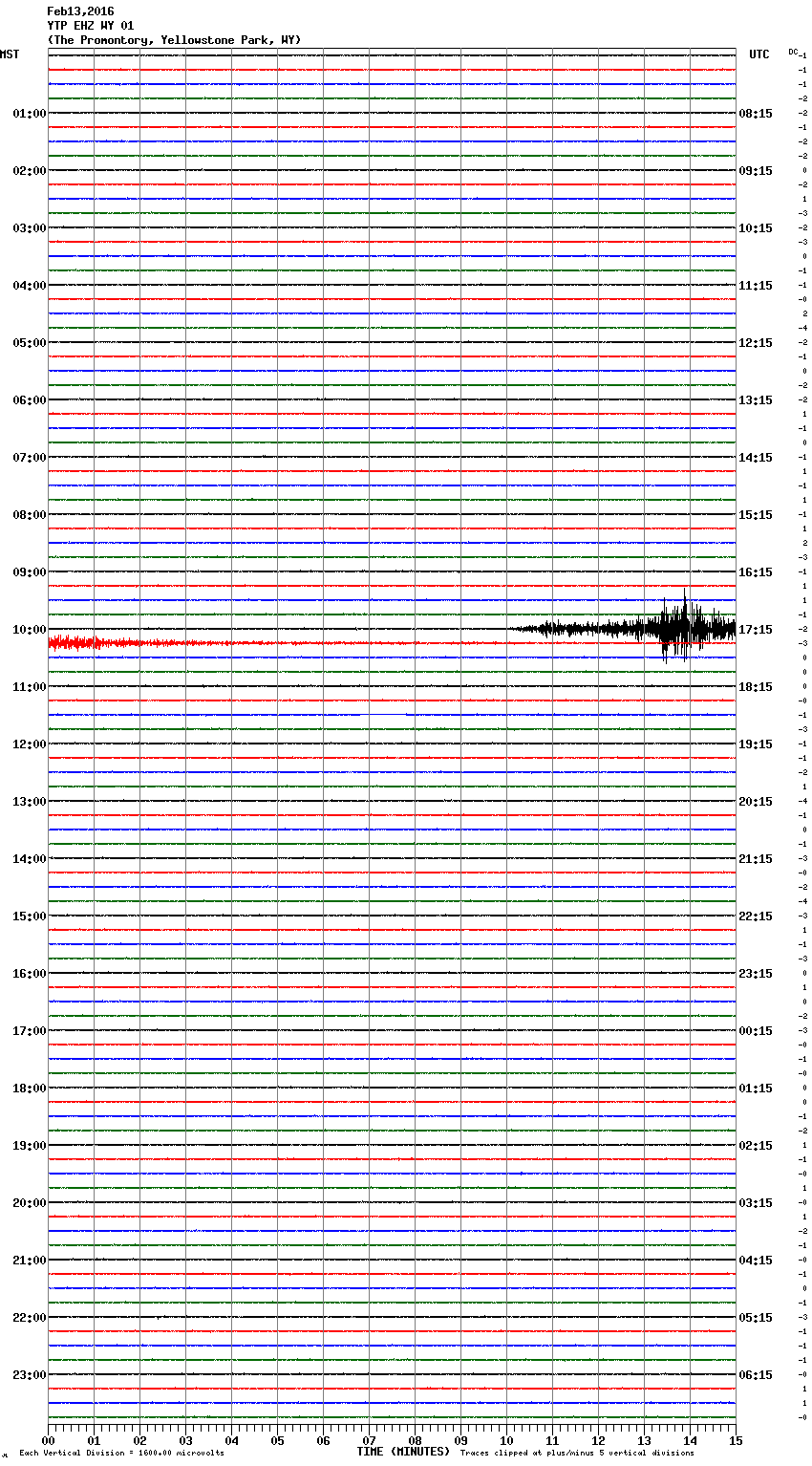The height and width of the screenshot is (1466, 812).
Task: Click the 01:15 UTC time label
Action: tap(756, 1089)
